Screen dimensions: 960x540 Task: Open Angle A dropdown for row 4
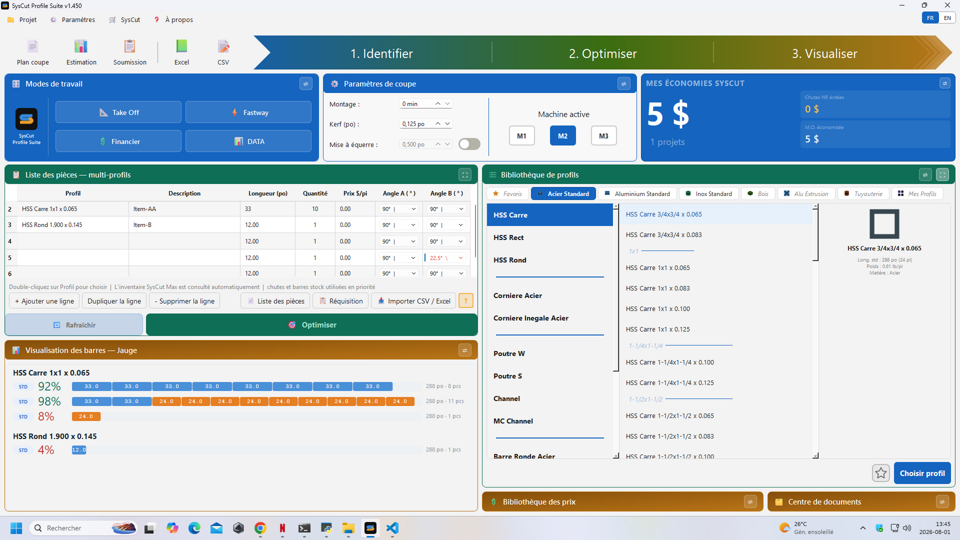click(x=399, y=241)
